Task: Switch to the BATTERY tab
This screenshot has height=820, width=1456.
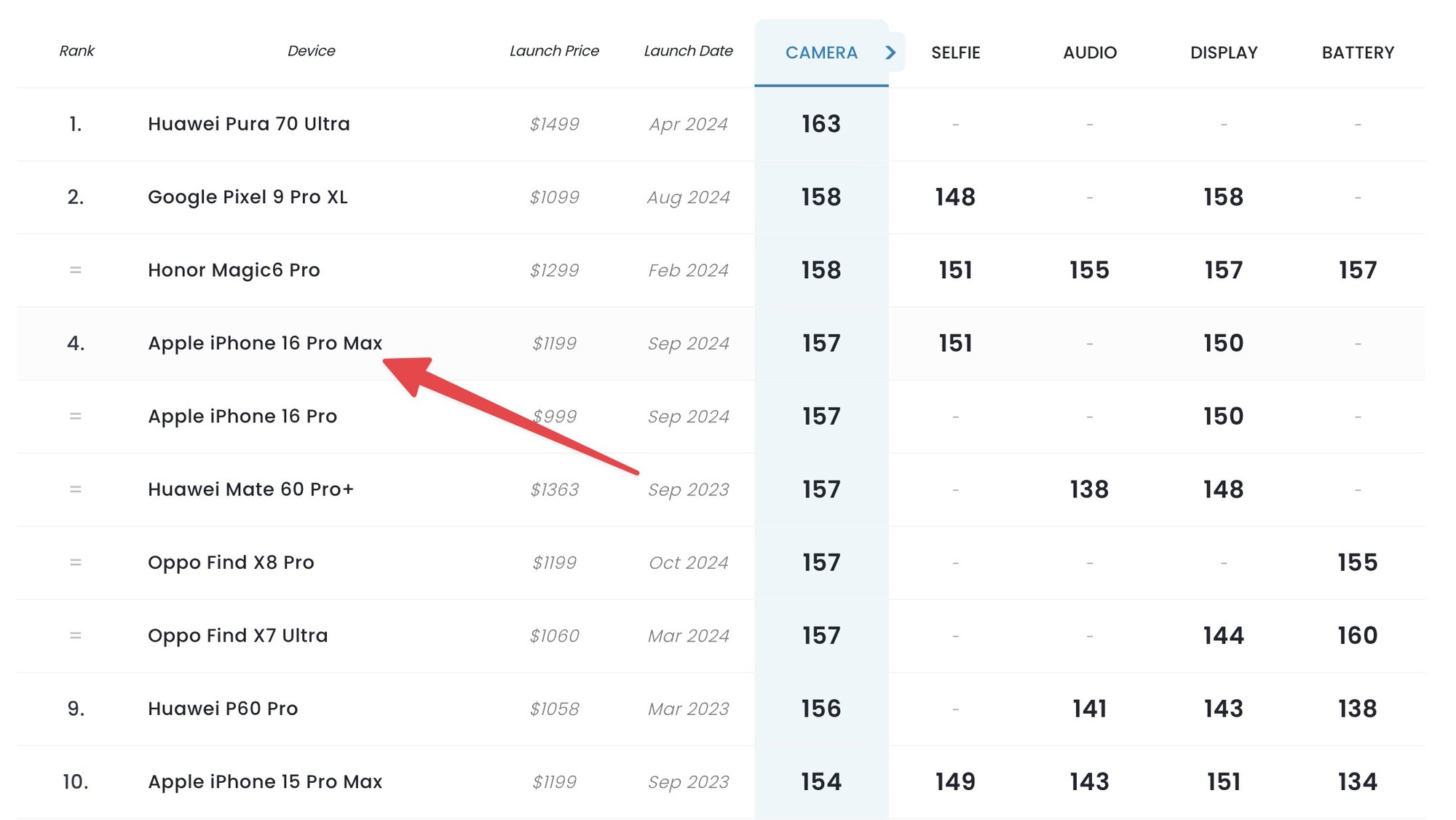Action: [x=1358, y=52]
